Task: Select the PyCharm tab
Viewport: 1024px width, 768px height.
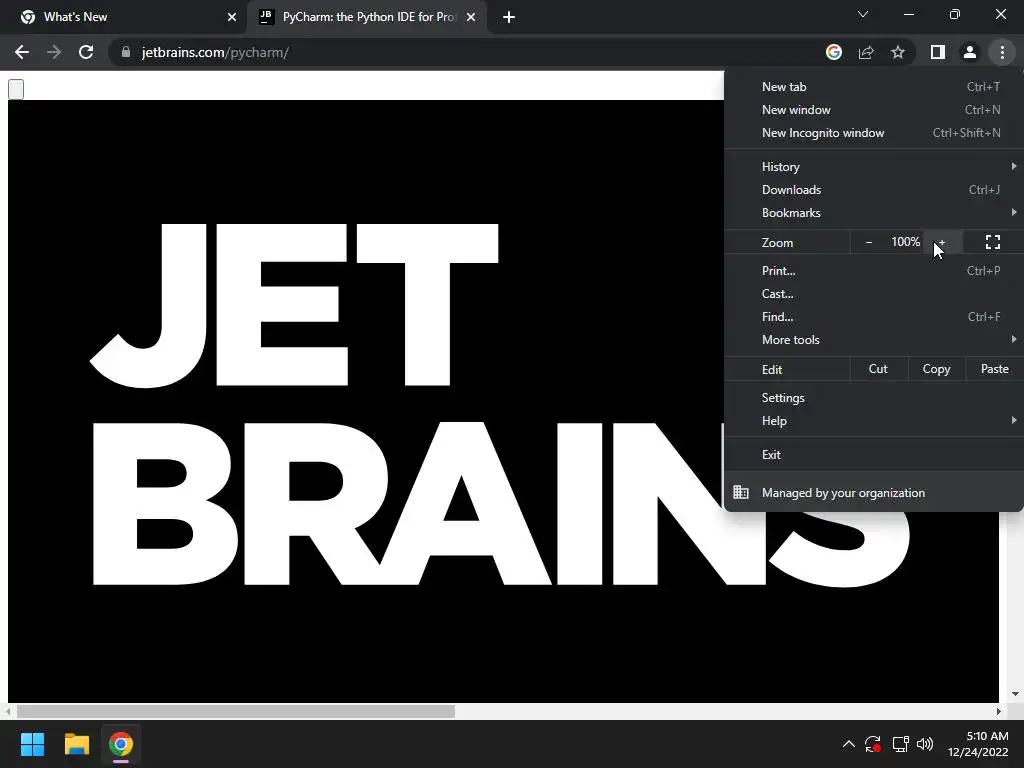Action: (x=366, y=17)
